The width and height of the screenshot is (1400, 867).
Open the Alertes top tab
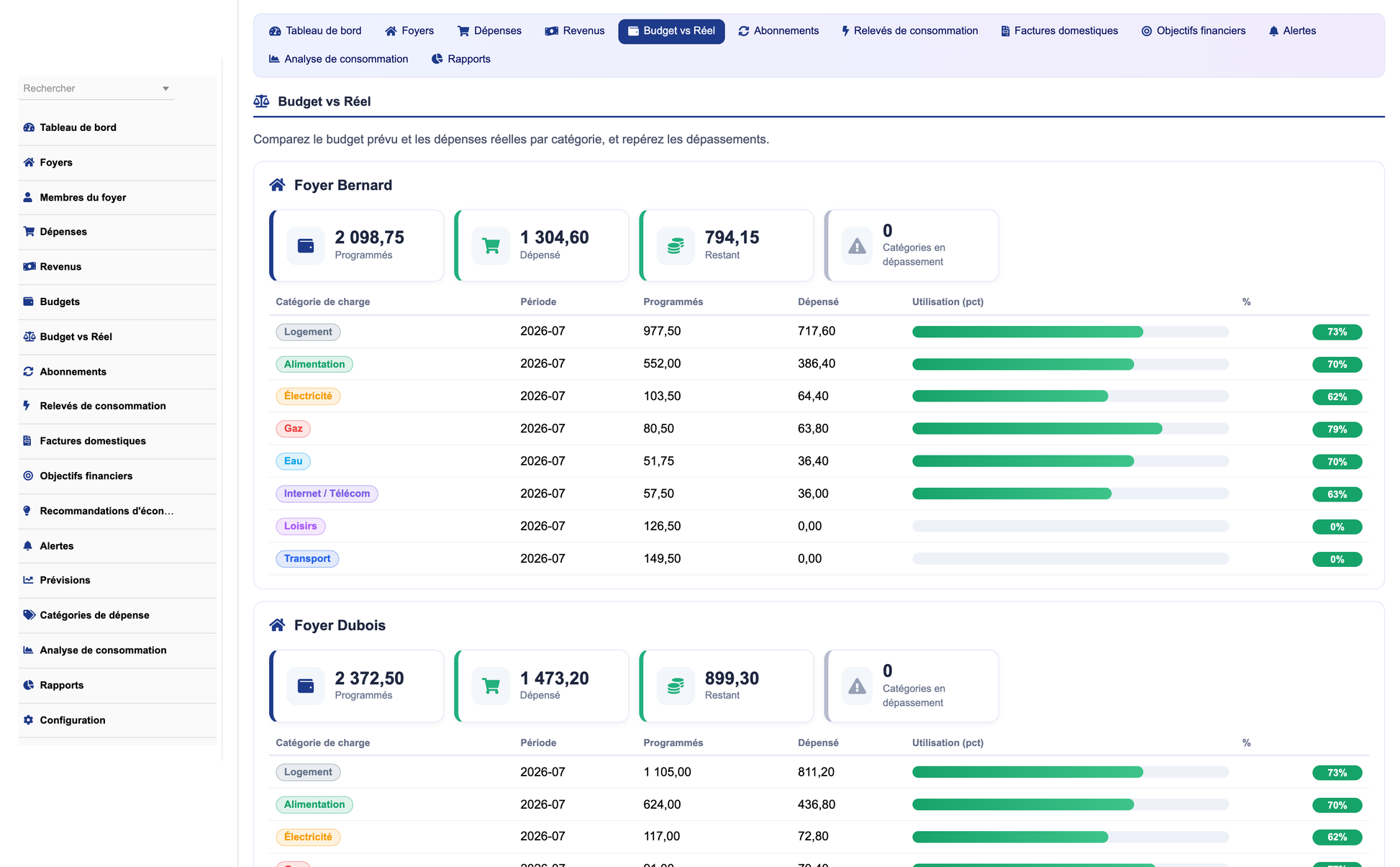1292,31
